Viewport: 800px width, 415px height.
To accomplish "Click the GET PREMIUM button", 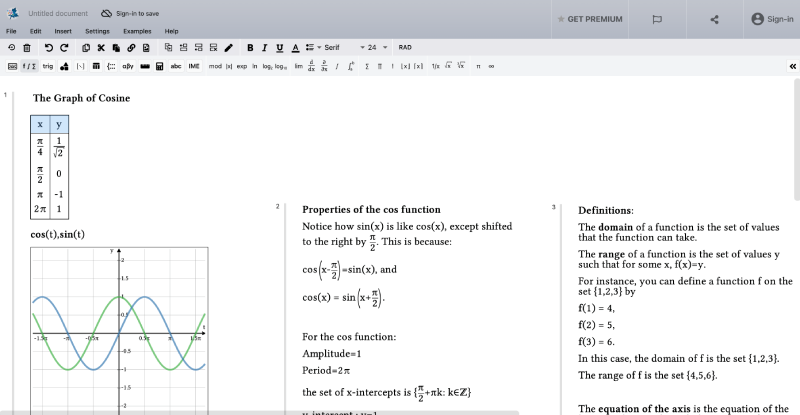I will (590, 19).
